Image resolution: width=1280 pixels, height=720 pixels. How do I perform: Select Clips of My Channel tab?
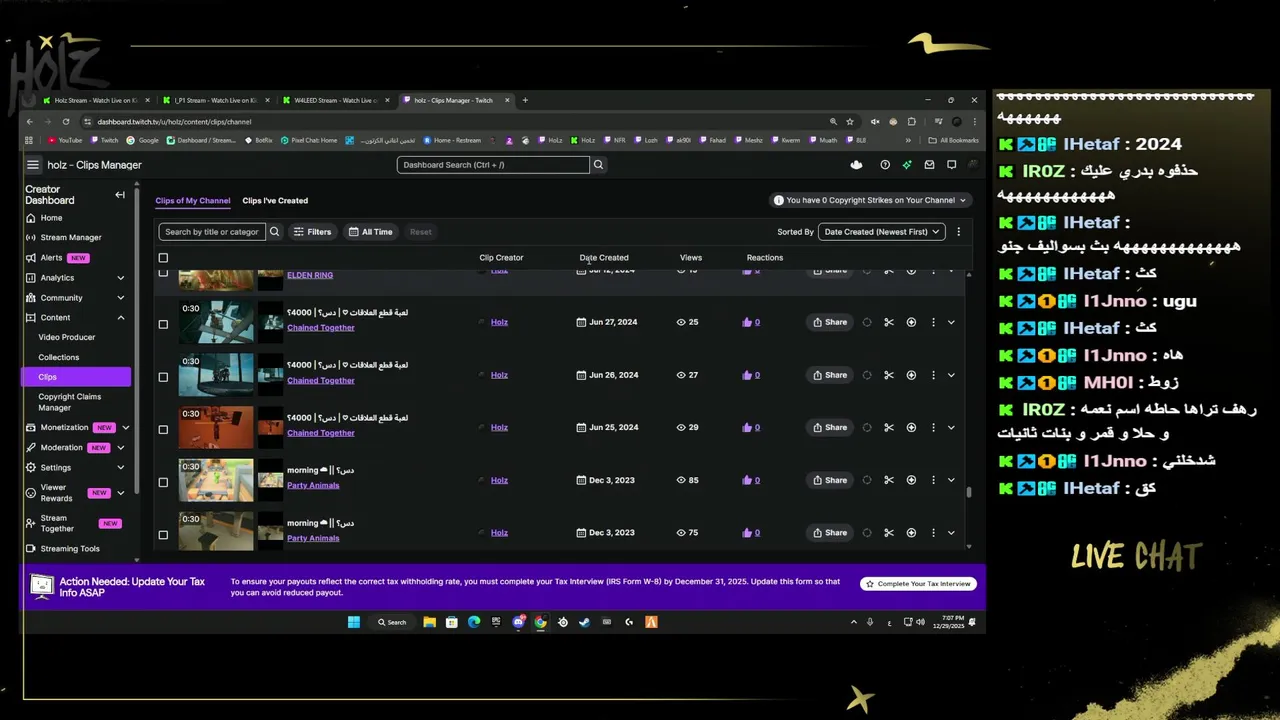(193, 201)
